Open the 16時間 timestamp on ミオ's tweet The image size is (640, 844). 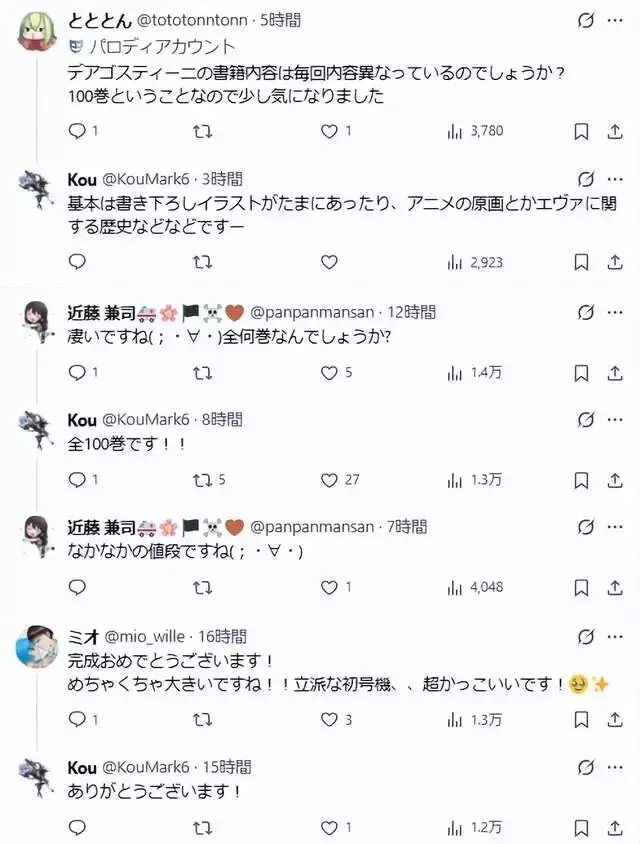coord(223,636)
